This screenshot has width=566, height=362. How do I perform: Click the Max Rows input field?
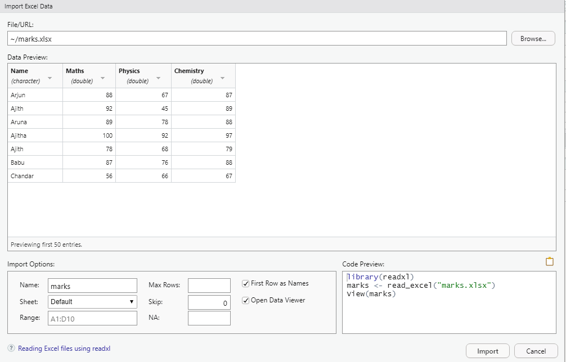tap(209, 285)
